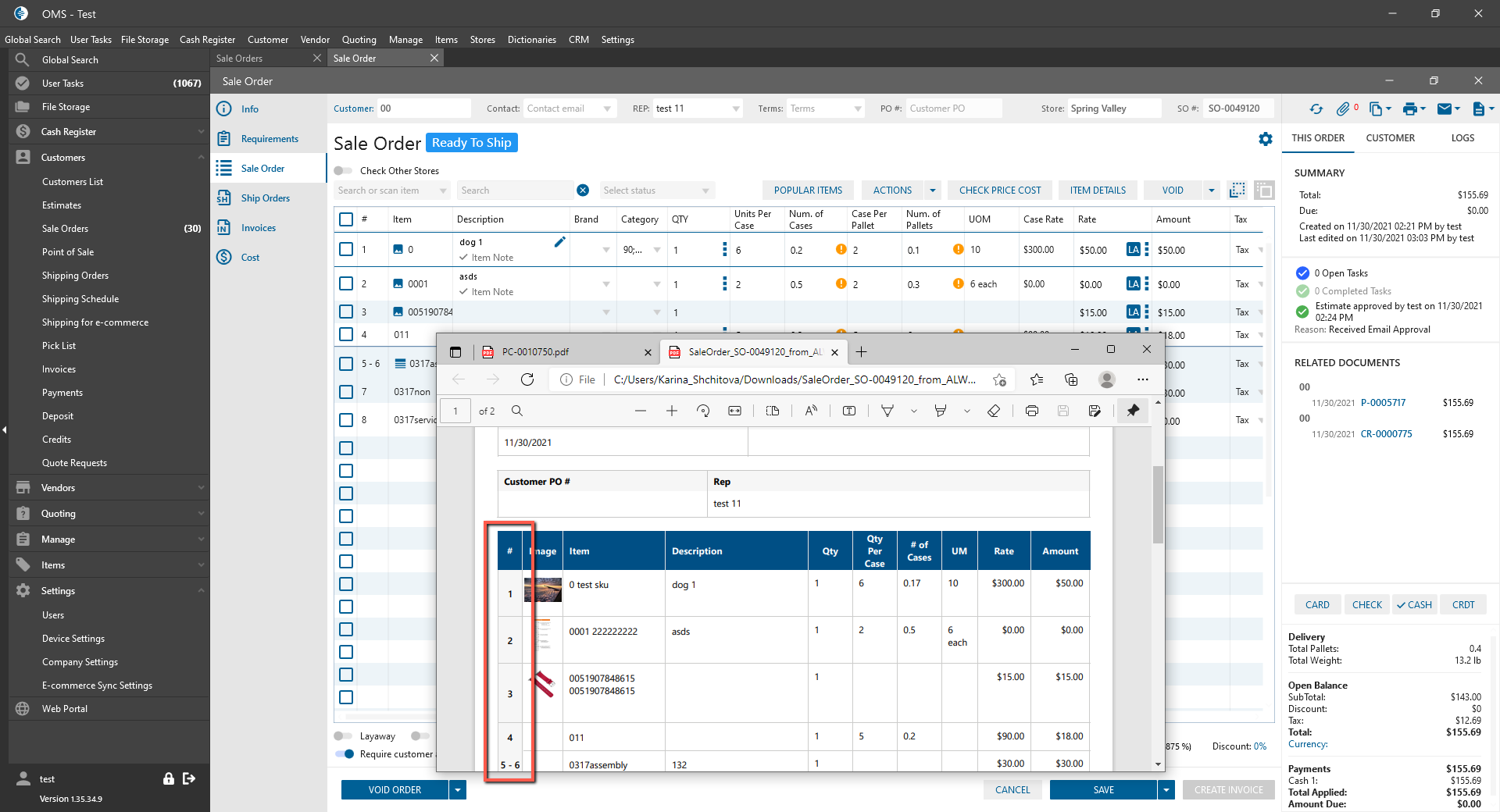
Task: Toggle the Check Other Stores switch
Action: (x=343, y=171)
